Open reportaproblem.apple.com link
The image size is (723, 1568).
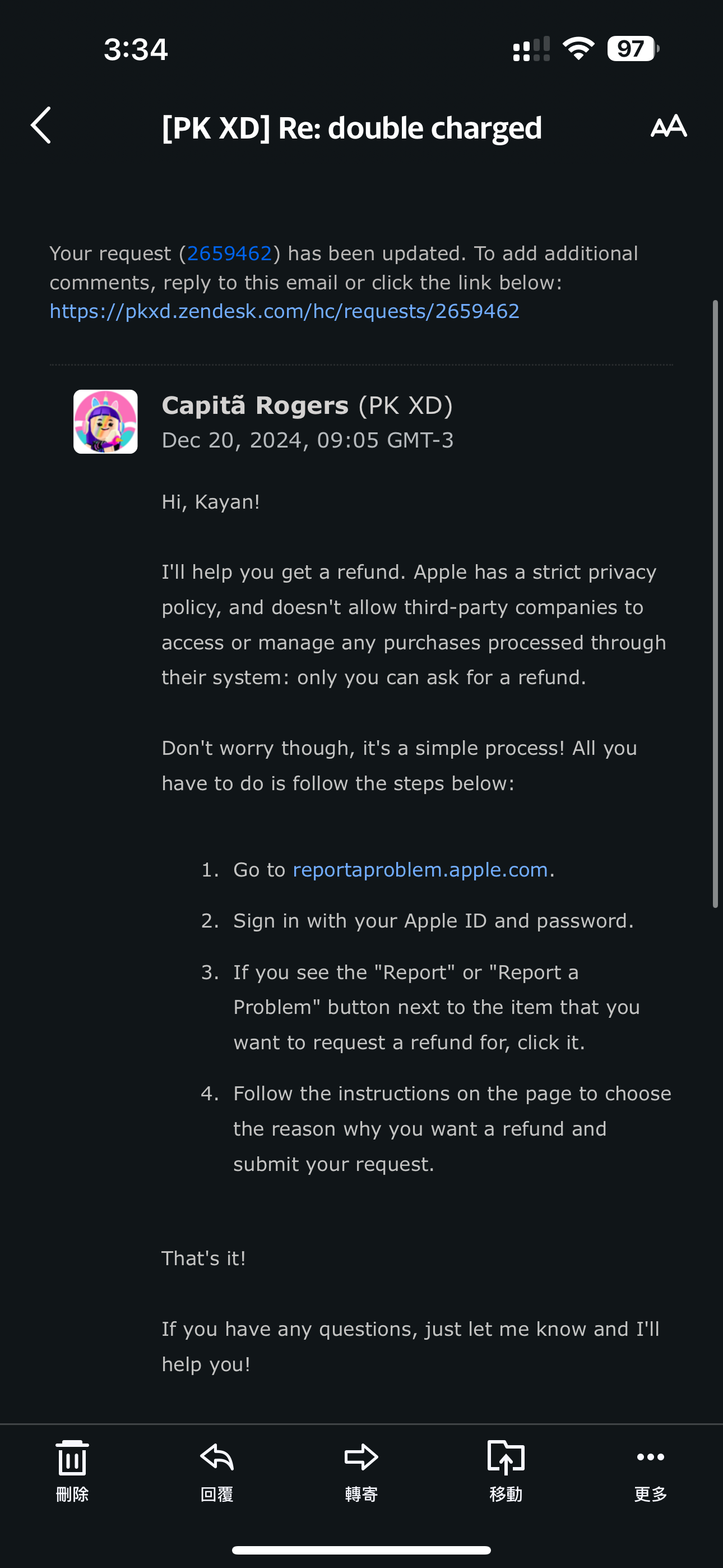click(420, 869)
